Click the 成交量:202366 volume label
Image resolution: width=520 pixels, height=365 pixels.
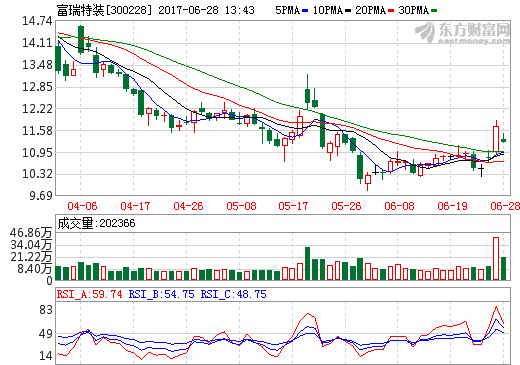96,223
